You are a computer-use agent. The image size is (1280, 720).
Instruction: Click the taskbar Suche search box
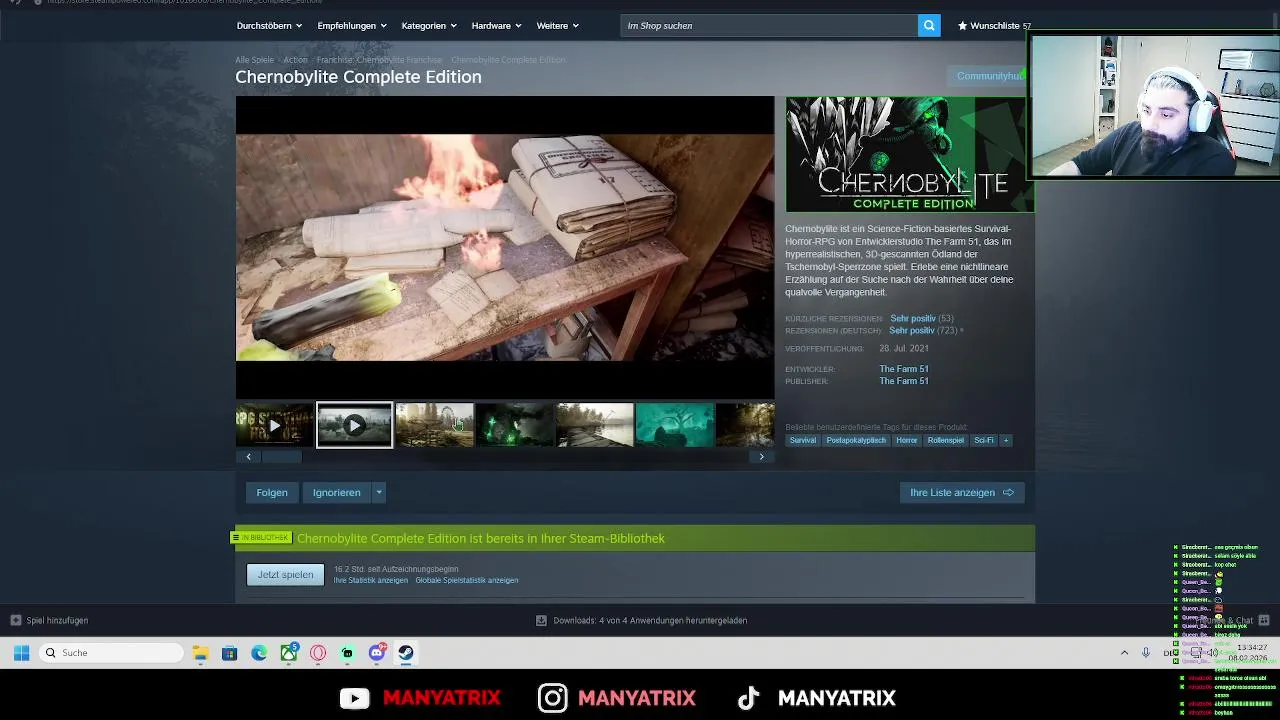point(112,653)
